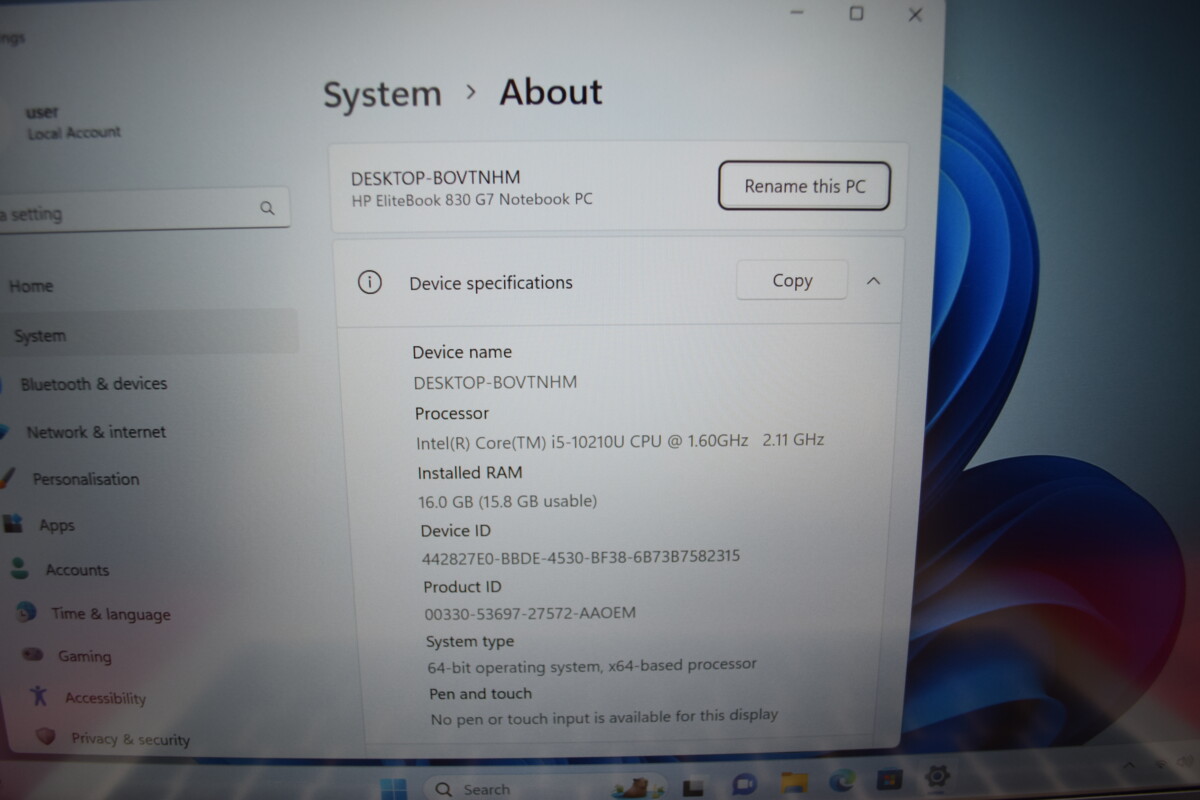Click the Apps icon in sidebar
Screen dimensions: 1200x800
pos(12,523)
